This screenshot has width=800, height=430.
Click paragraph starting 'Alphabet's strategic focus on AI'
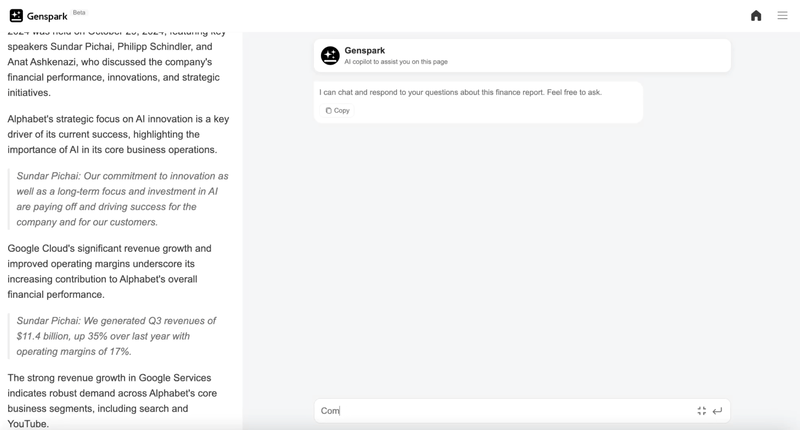[x=118, y=134]
